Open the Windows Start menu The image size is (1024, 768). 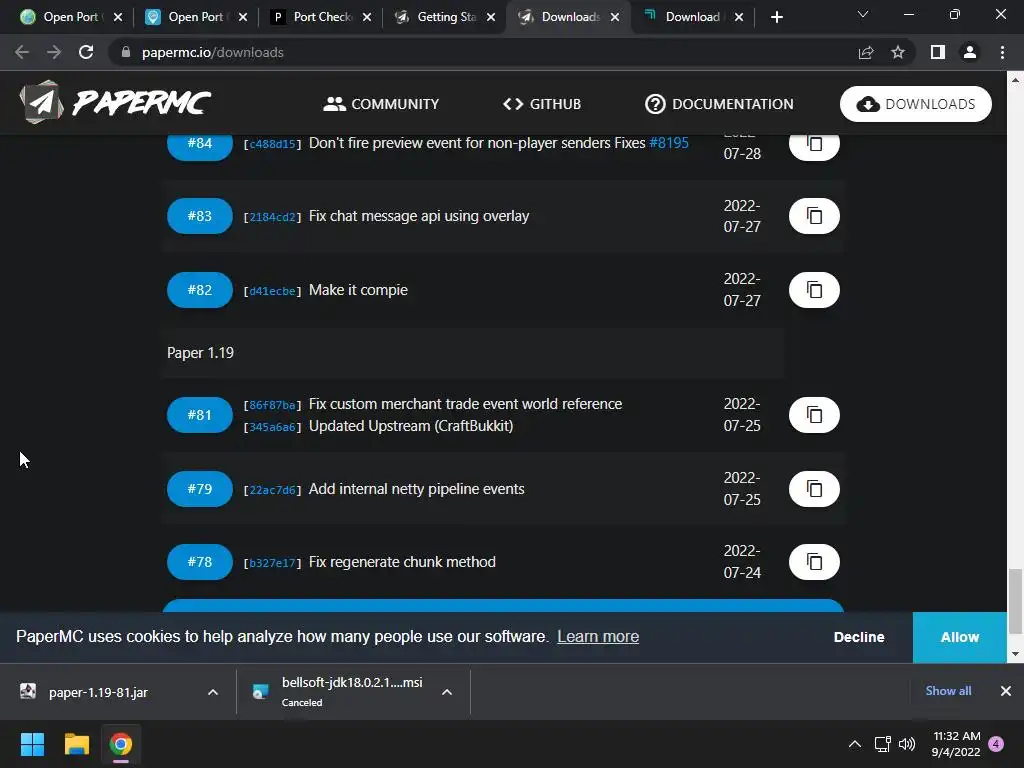(x=32, y=744)
